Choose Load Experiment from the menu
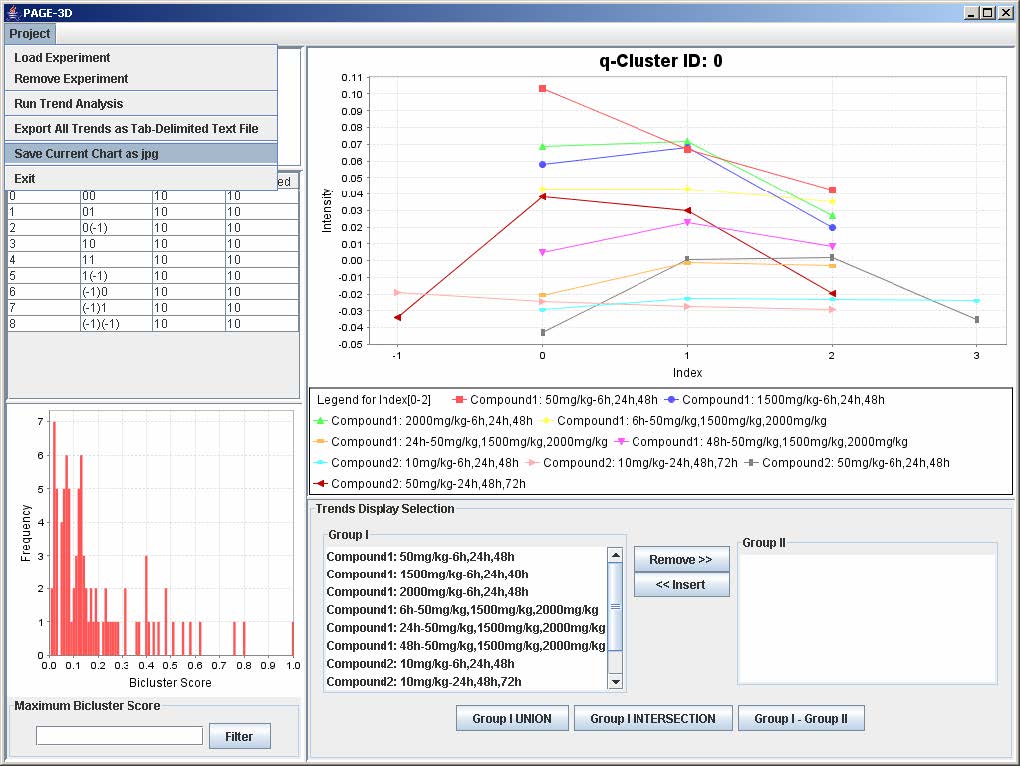Viewport: 1020px width, 766px height. [62, 58]
